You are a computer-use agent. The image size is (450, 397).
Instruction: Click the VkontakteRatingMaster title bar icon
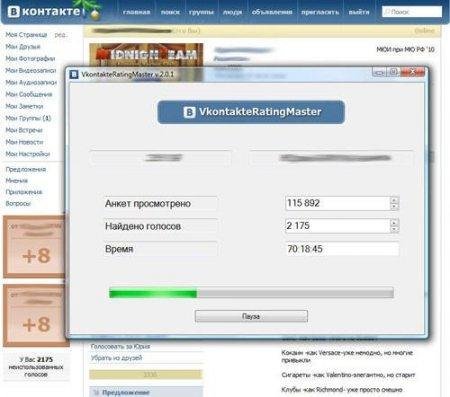pos(74,74)
